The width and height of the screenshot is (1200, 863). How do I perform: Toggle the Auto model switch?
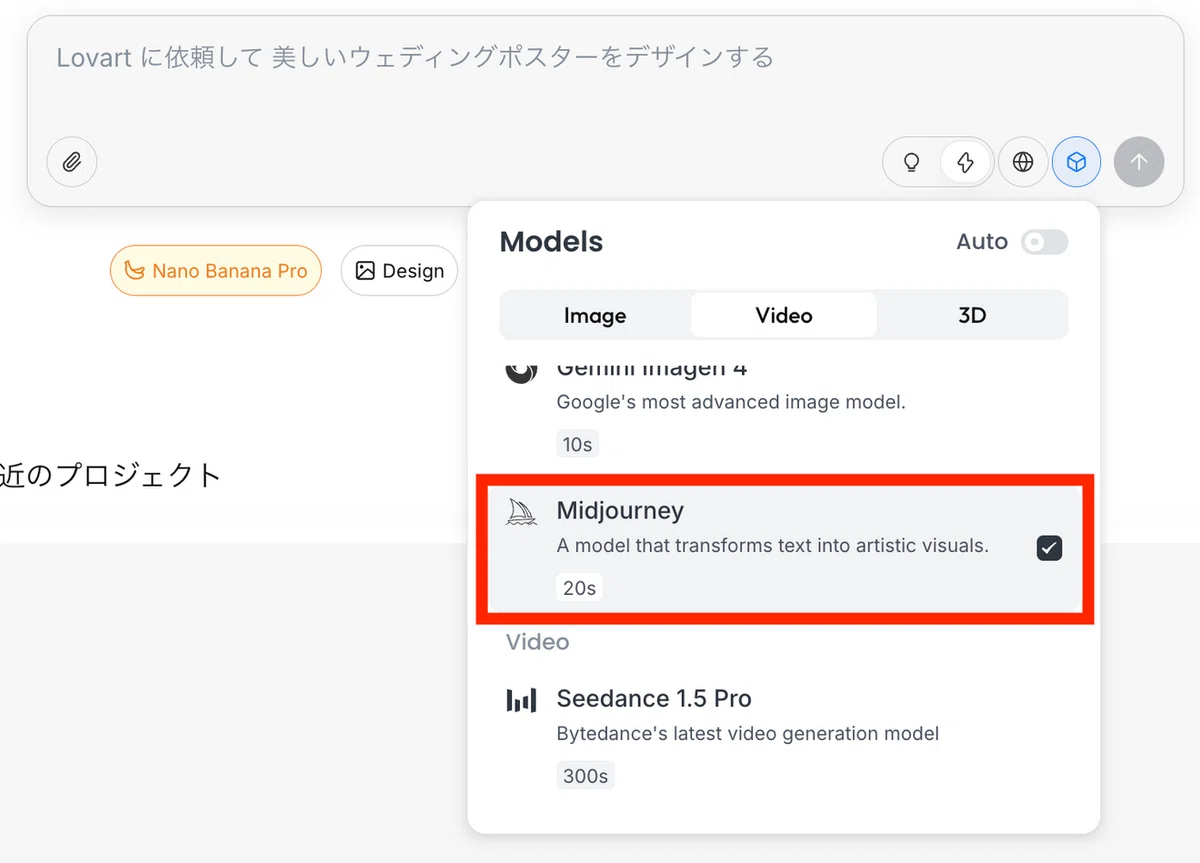(x=1044, y=242)
